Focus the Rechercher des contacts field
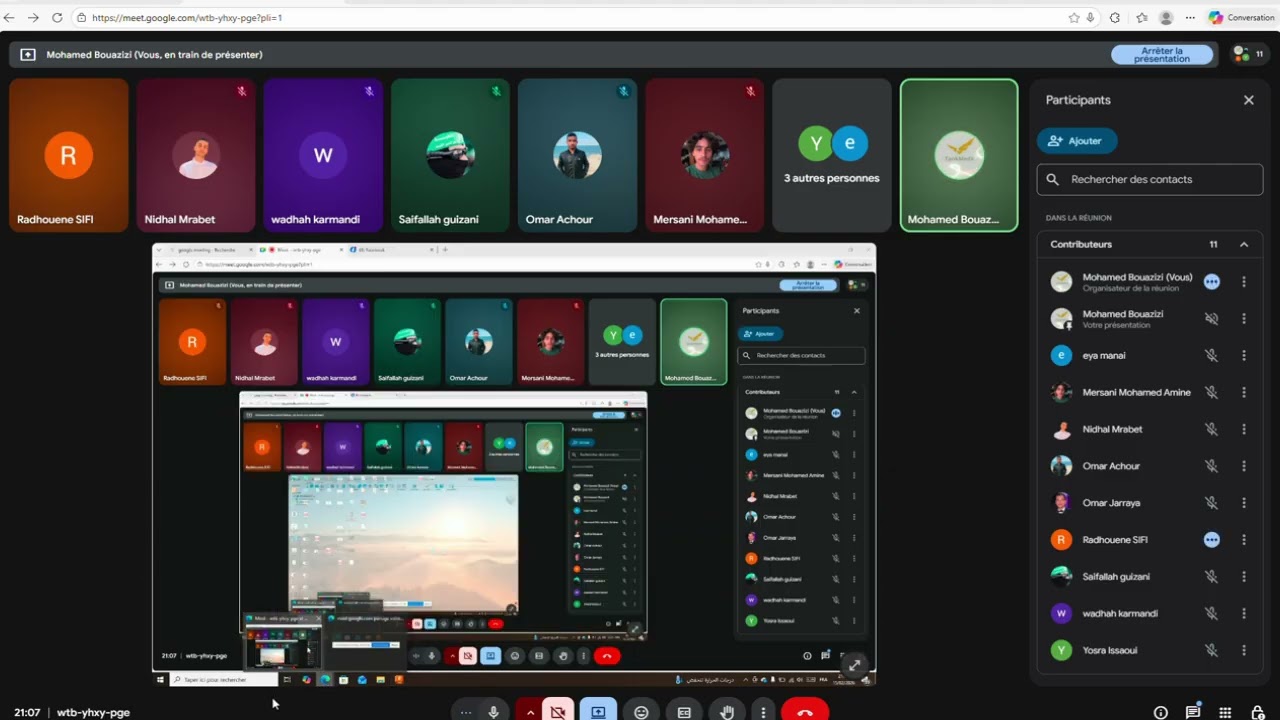This screenshot has width=1280, height=720. (1150, 180)
